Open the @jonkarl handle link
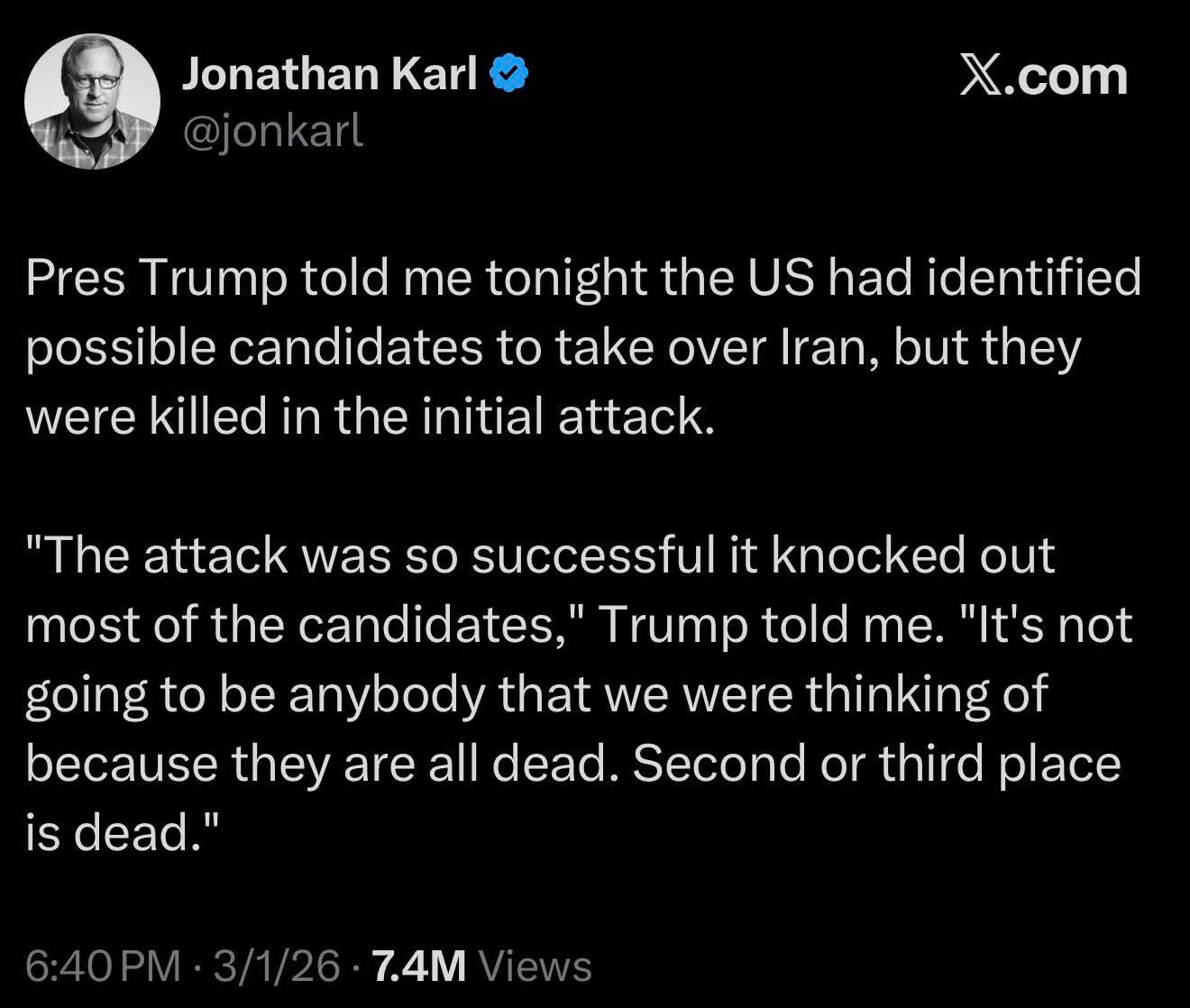1190x1008 pixels. pos(273,132)
